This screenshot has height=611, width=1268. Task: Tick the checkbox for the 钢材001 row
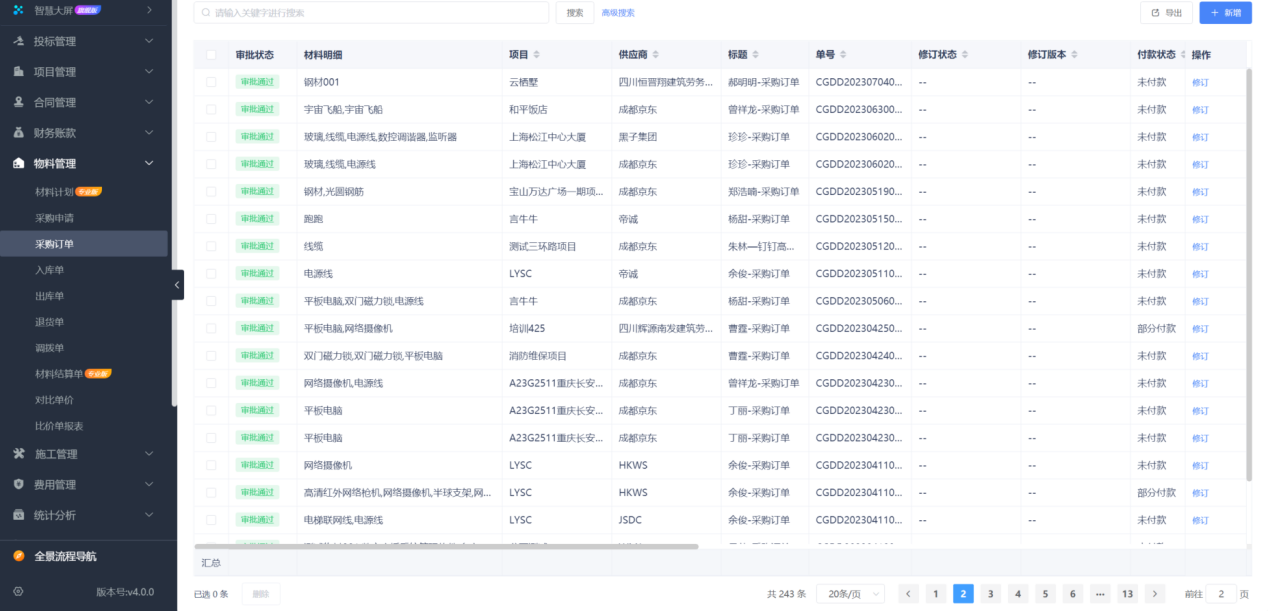coord(211,81)
